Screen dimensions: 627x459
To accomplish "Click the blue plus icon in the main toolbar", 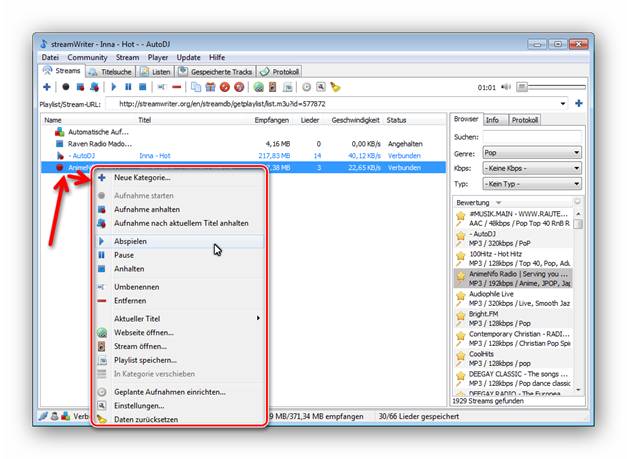I will (47, 87).
